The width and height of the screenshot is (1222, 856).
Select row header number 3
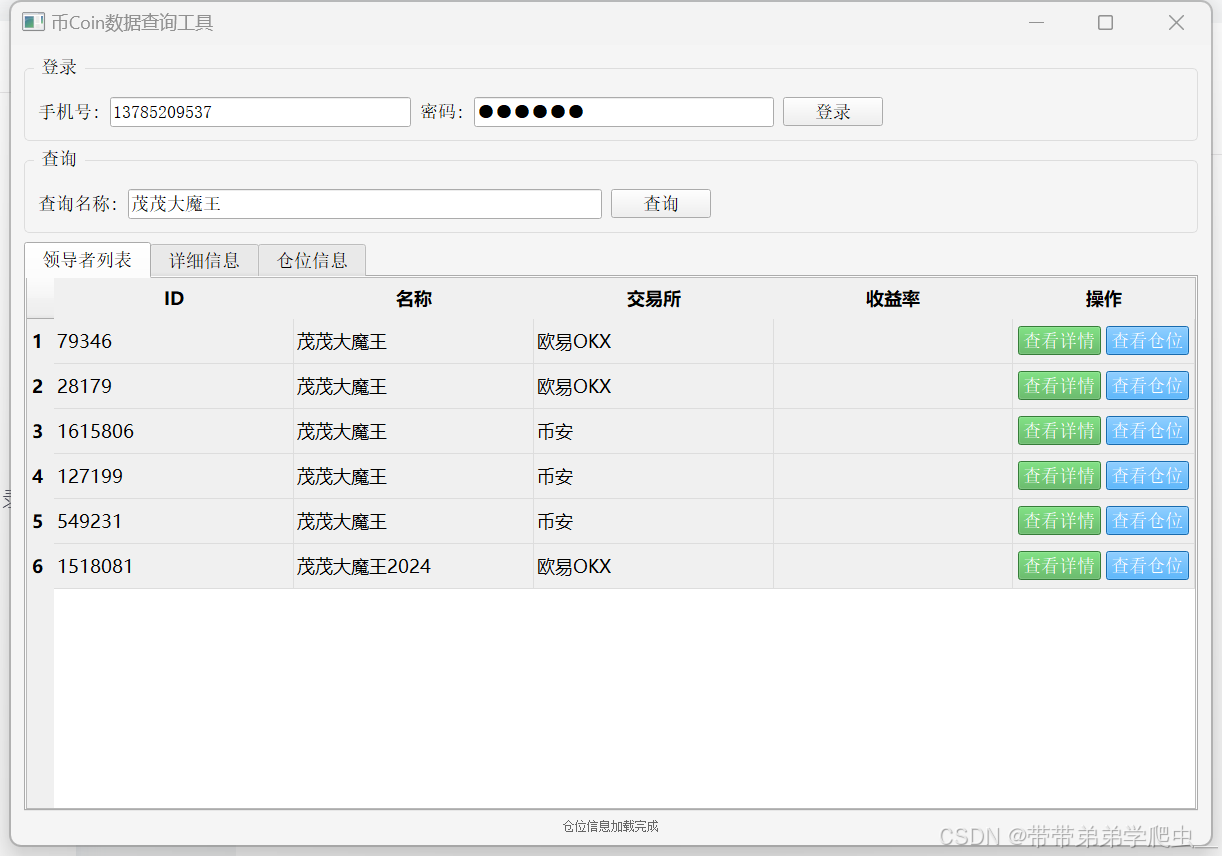[x=39, y=432]
